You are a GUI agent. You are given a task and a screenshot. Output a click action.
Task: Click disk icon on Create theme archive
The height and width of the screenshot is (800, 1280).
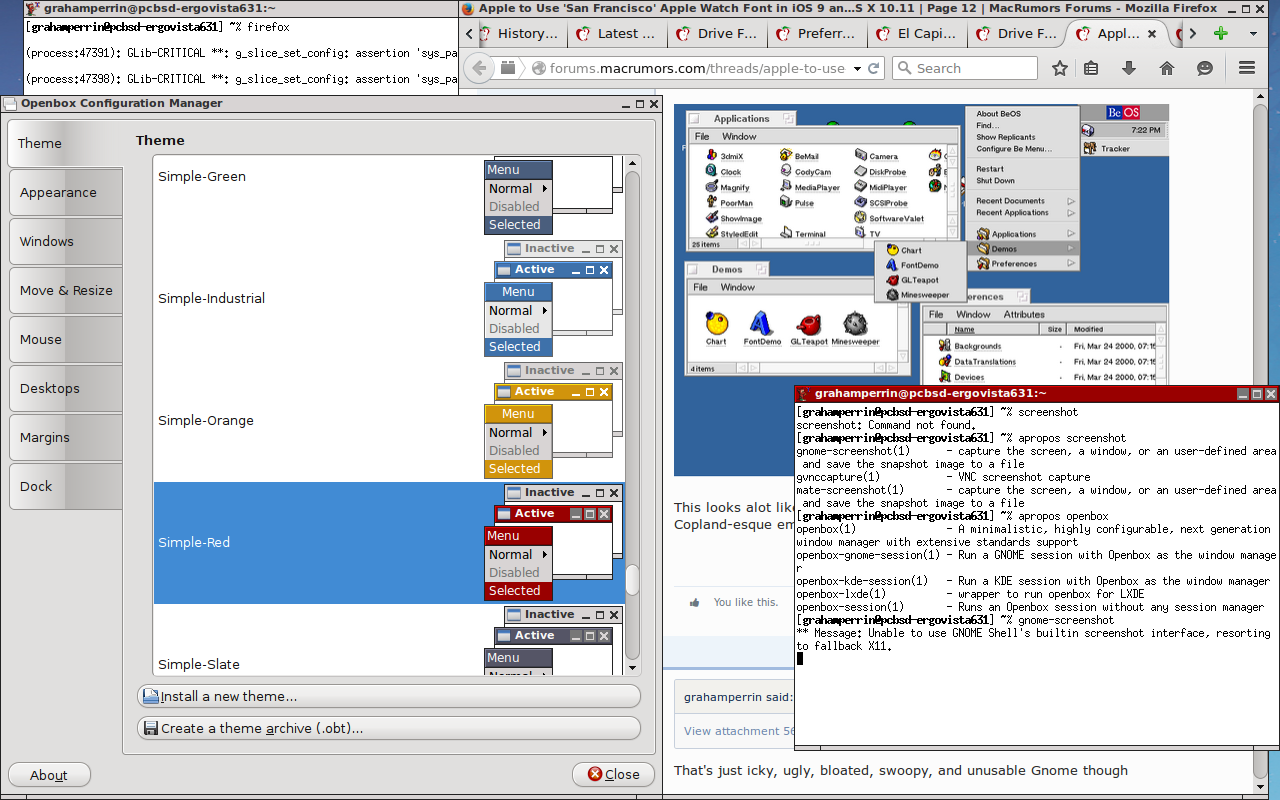coord(151,728)
